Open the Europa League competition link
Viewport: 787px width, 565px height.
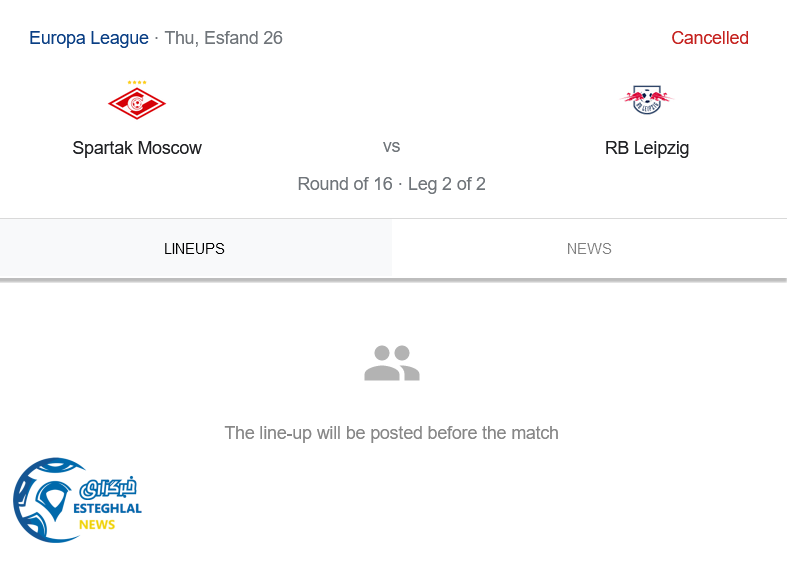(x=89, y=38)
